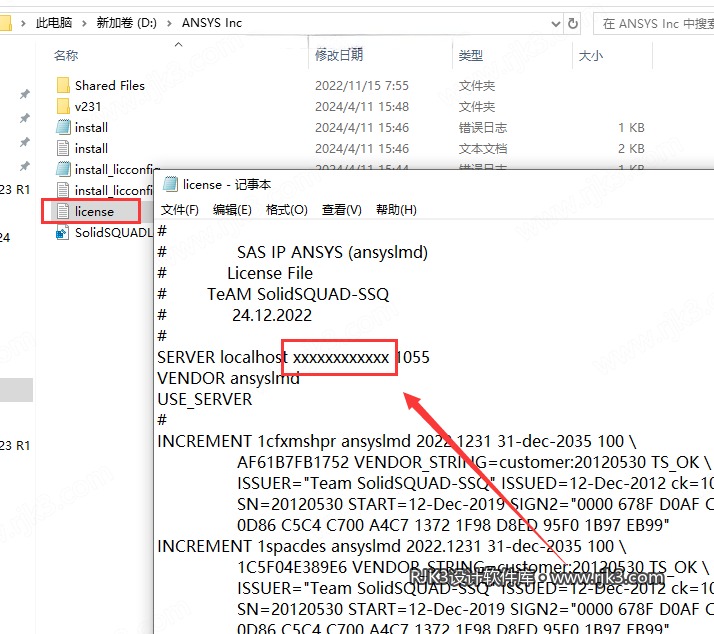Click the Shared Files folder icon

click(63, 85)
